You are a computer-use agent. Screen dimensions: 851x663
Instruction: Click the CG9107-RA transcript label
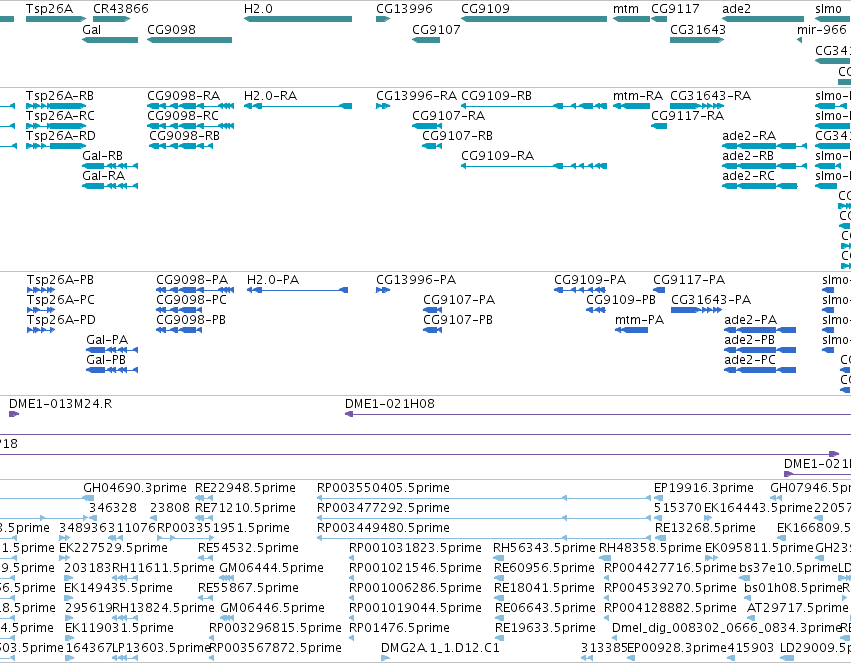[x=449, y=116]
